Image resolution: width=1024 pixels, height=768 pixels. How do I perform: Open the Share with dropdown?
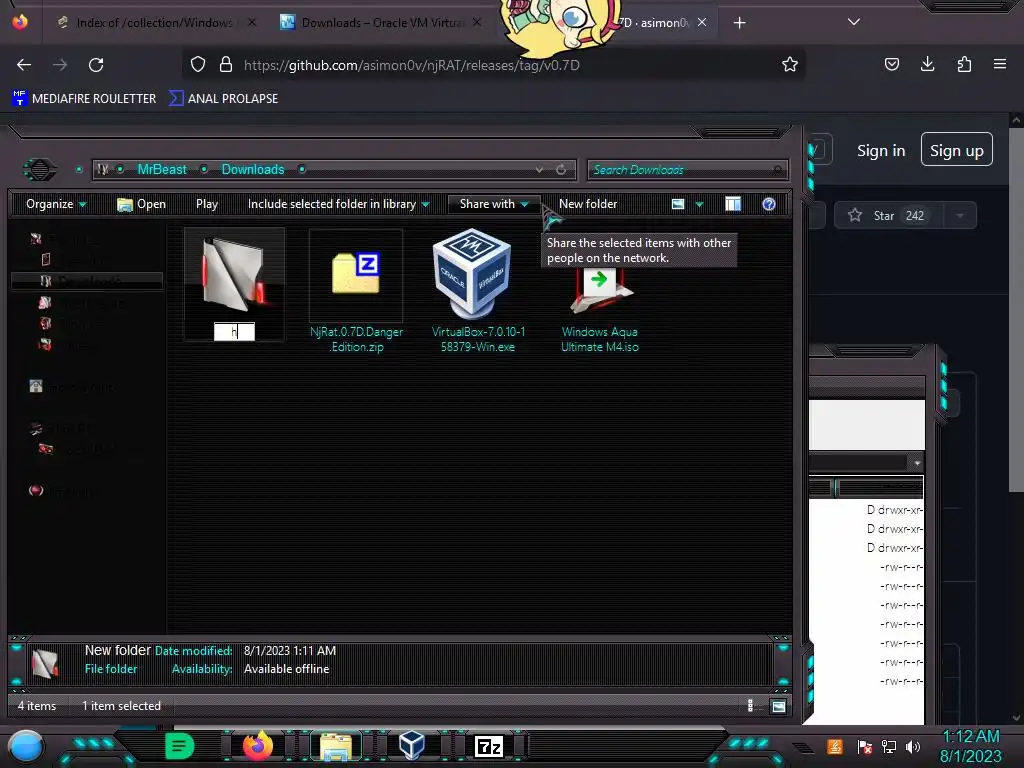click(494, 204)
